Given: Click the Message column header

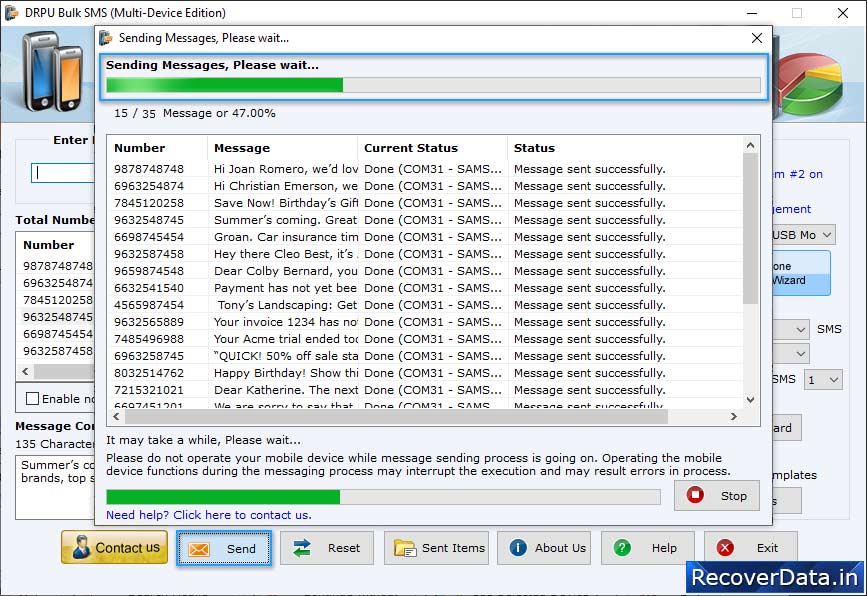Looking at the screenshot, I should (x=283, y=148).
